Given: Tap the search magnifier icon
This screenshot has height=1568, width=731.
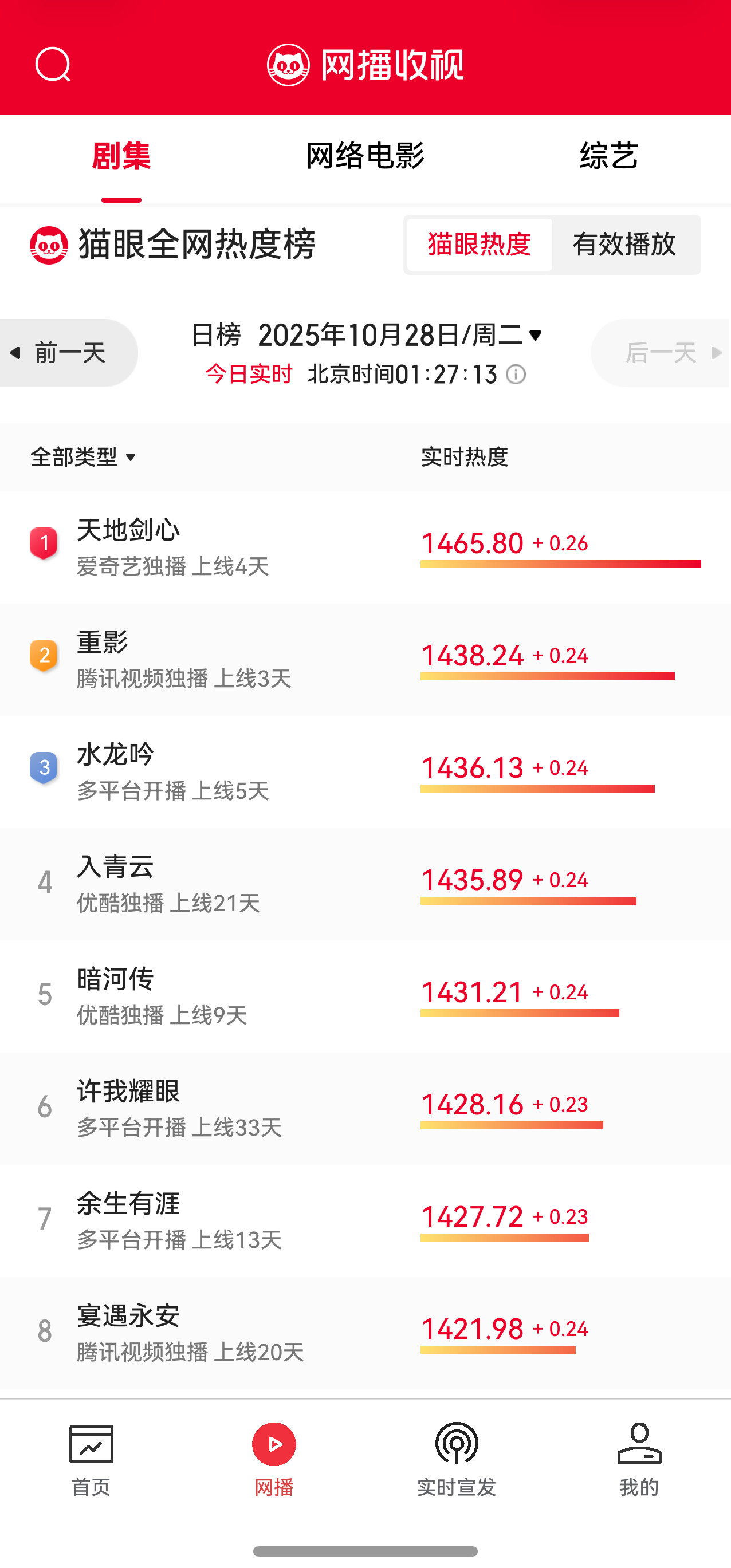Looking at the screenshot, I should coord(53,65).
